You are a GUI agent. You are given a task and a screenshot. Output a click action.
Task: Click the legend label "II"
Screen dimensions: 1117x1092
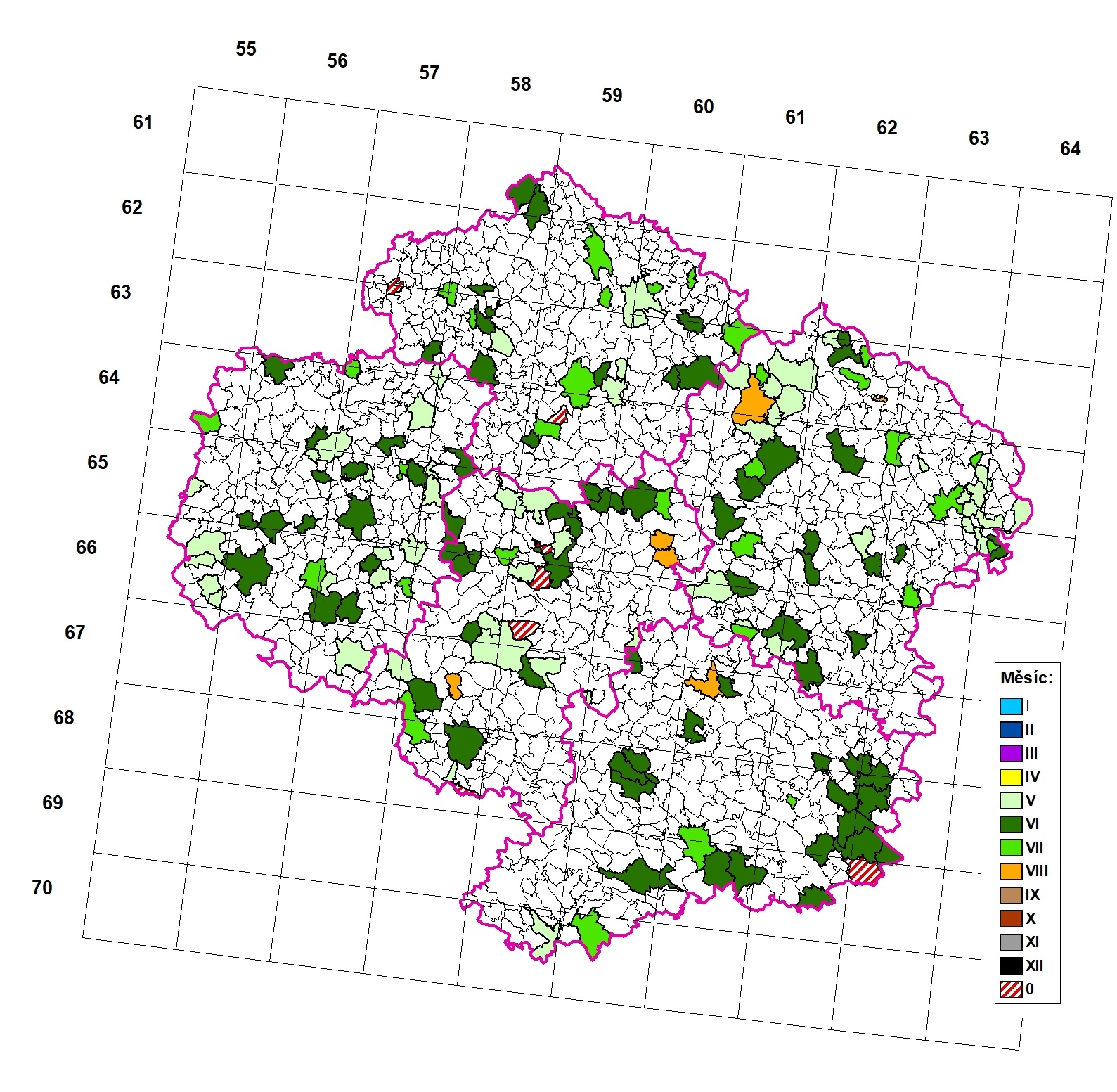point(1029,729)
